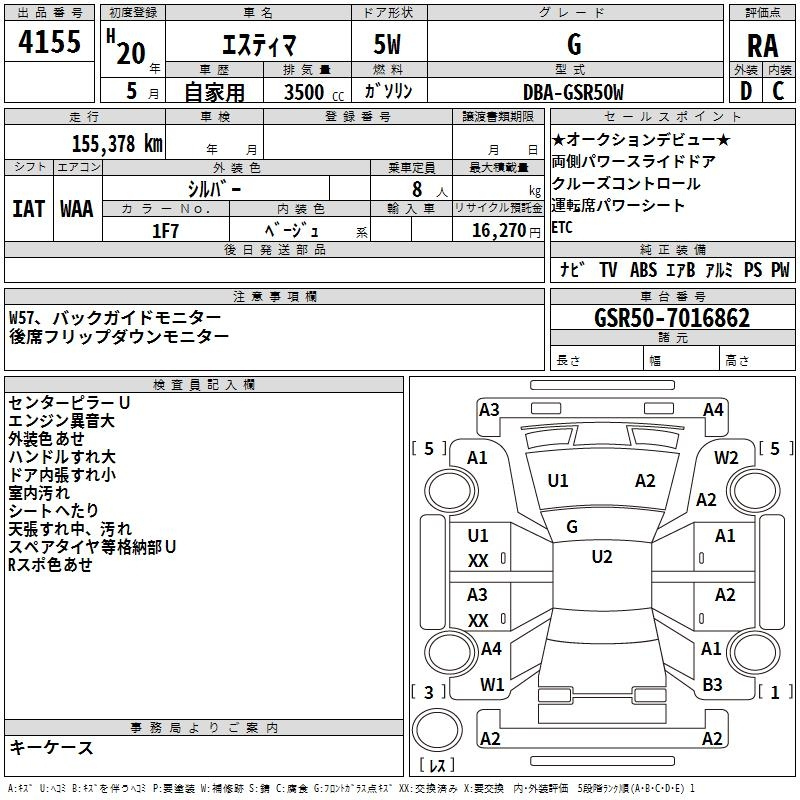This screenshot has width=800, height=800.
Task: Click the 室内汚れ inspector note
Action: [x=39, y=493]
